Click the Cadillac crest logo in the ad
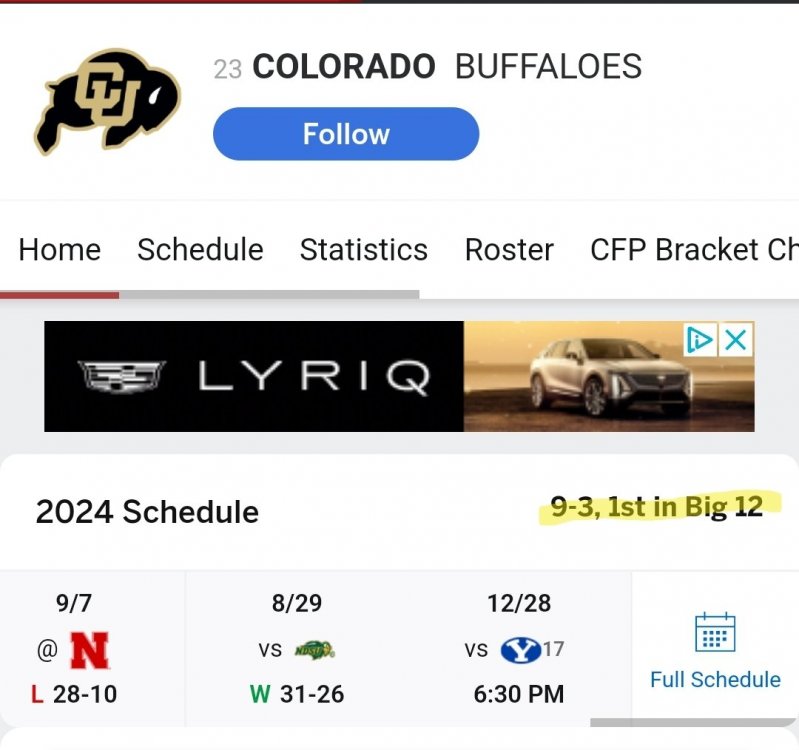 click(x=122, y=376)
